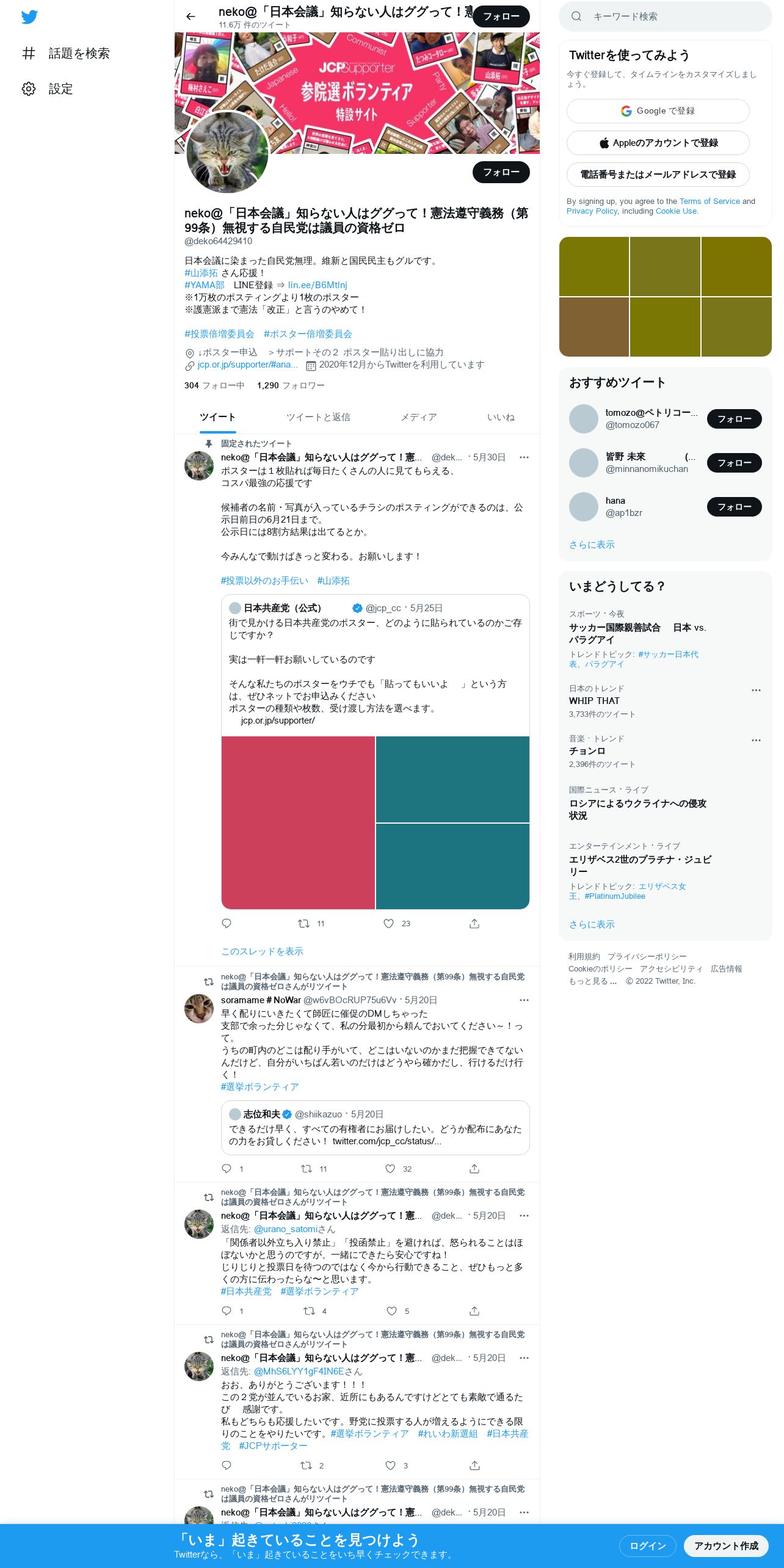The height and width of the screenshot is (1568, 784).
Task: Open first olive media thumbnail in sidebar
Action: pos(594,266)
